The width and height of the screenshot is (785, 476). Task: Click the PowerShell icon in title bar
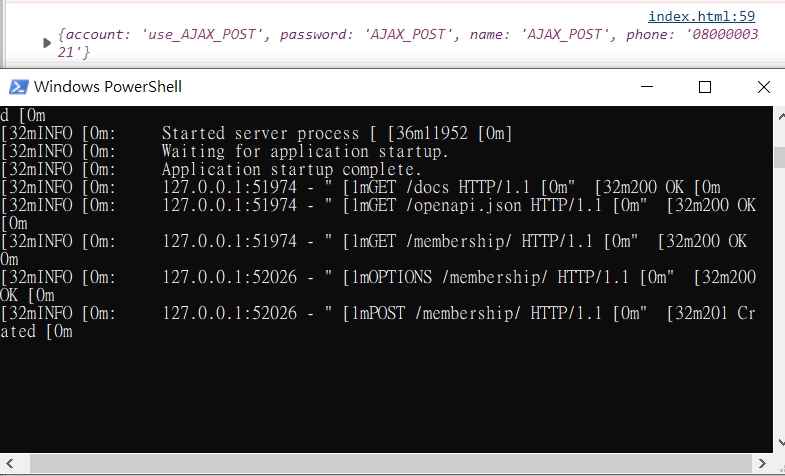pyautogui.click(x=19, y=87)
